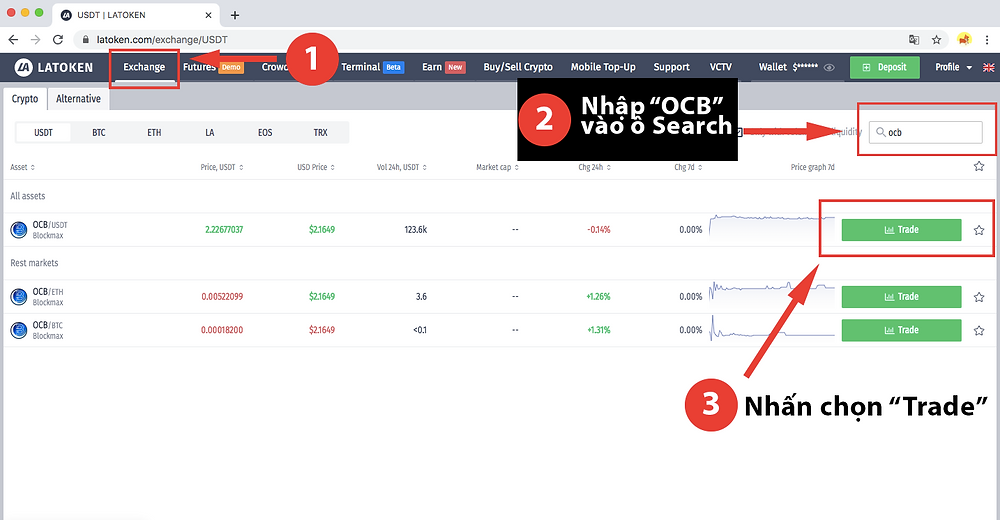Toggle wallet balance visibility eye icon
Screen dimensions: 1000x520
tap(829, 68)
